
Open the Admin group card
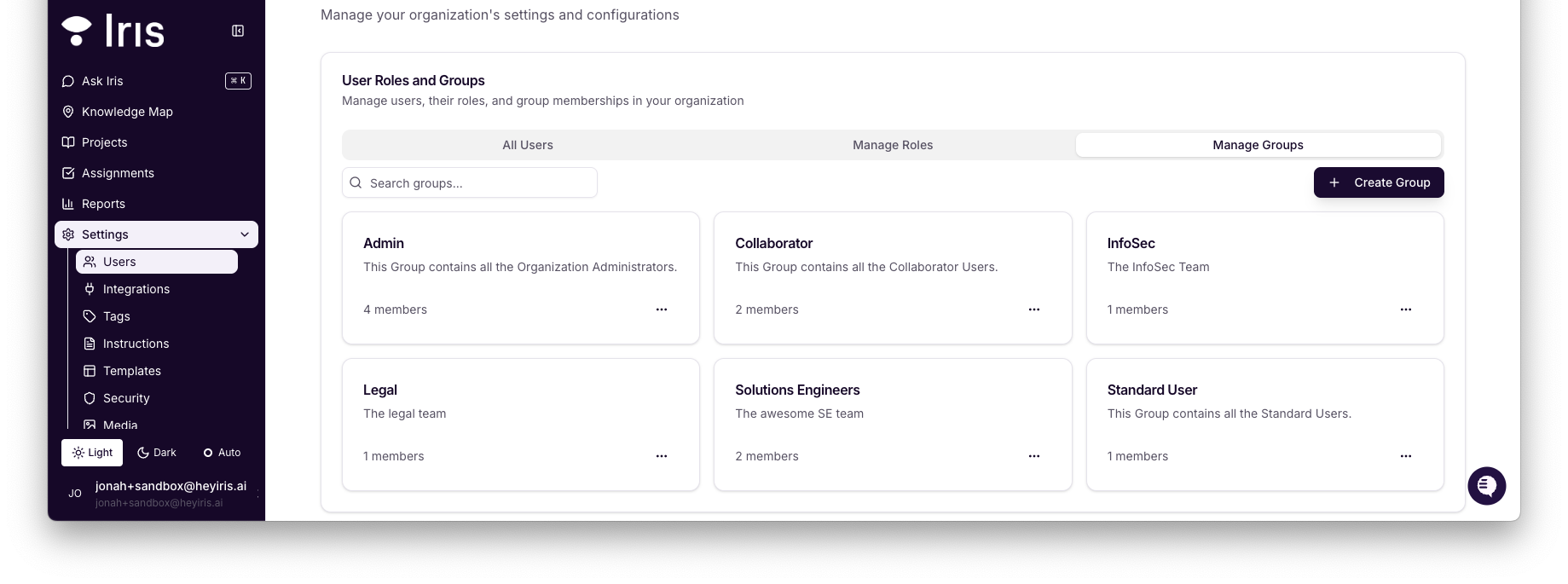click(x=521, y=278)
